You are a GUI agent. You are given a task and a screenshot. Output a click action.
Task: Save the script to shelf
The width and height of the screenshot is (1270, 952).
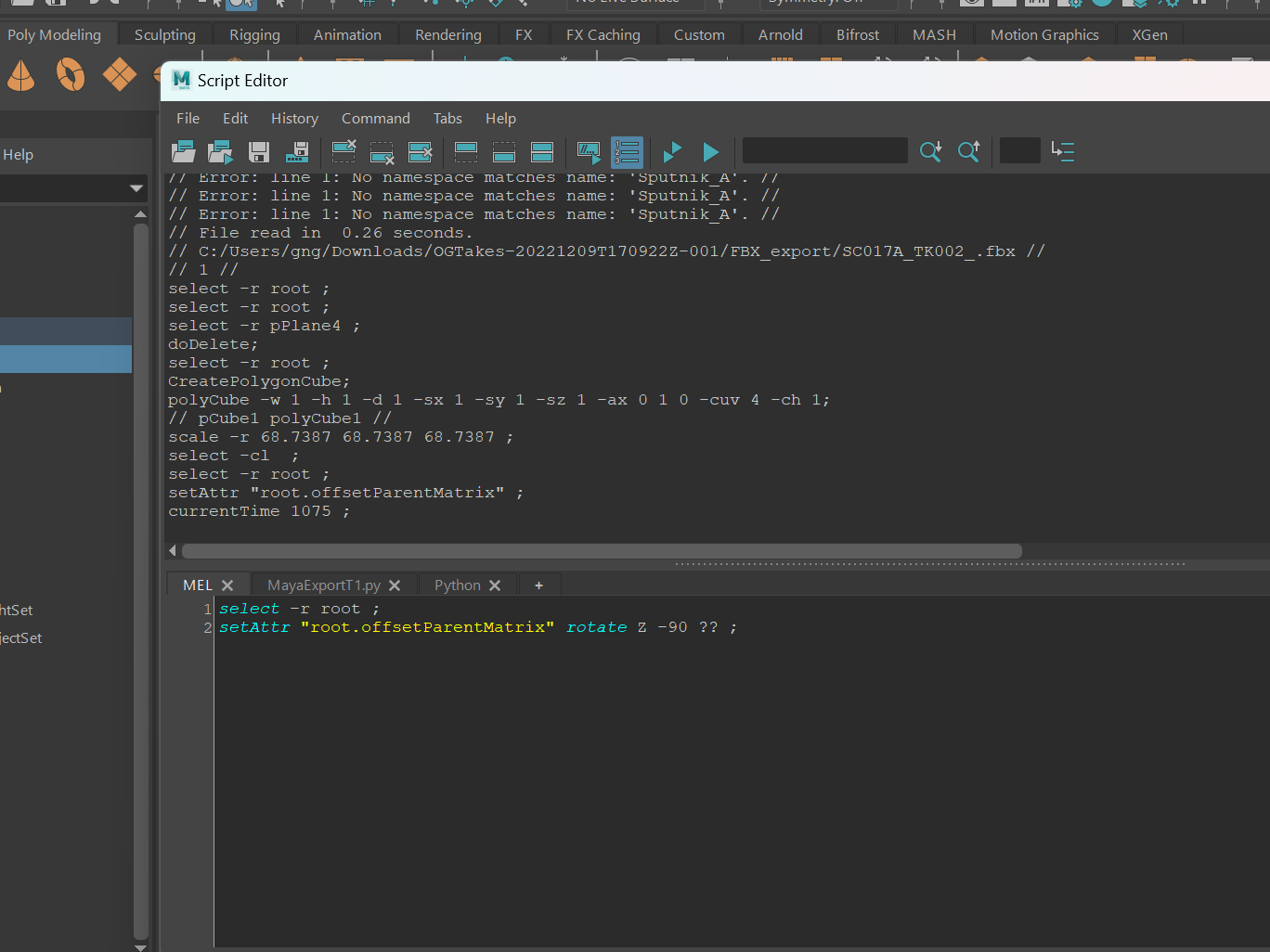pos(297,151)
